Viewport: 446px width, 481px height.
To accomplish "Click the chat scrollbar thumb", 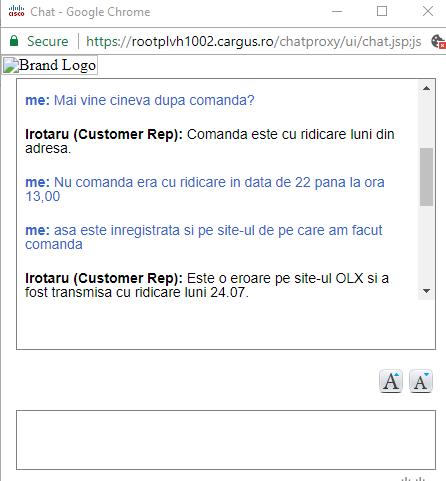I will 426,177.
